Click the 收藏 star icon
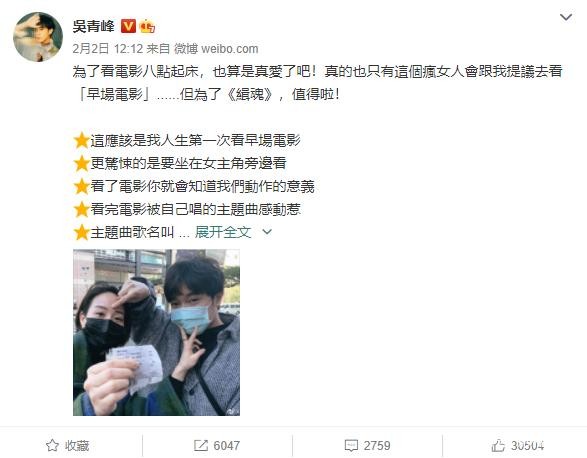The image size is (587, 458). 52,446
